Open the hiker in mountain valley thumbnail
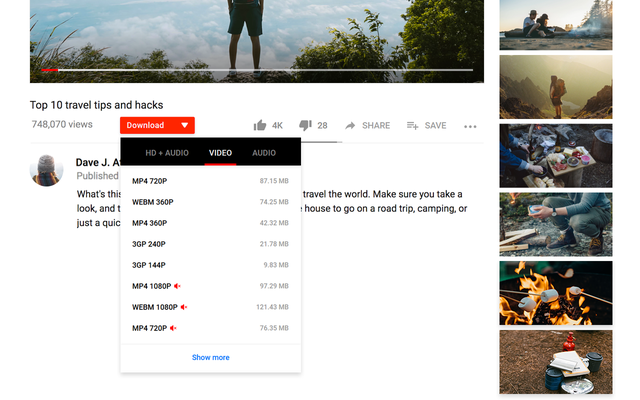 click(x=556, y=87)
